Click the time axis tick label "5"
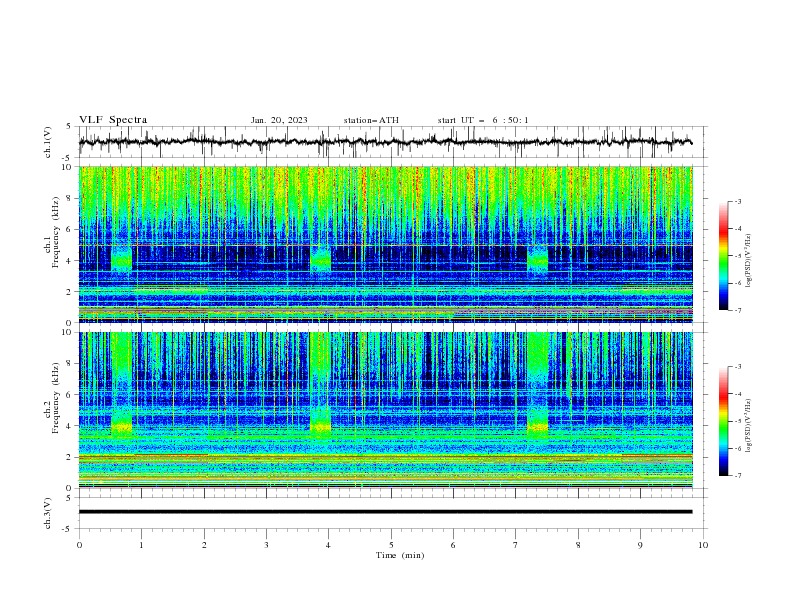 click(391, 545)
